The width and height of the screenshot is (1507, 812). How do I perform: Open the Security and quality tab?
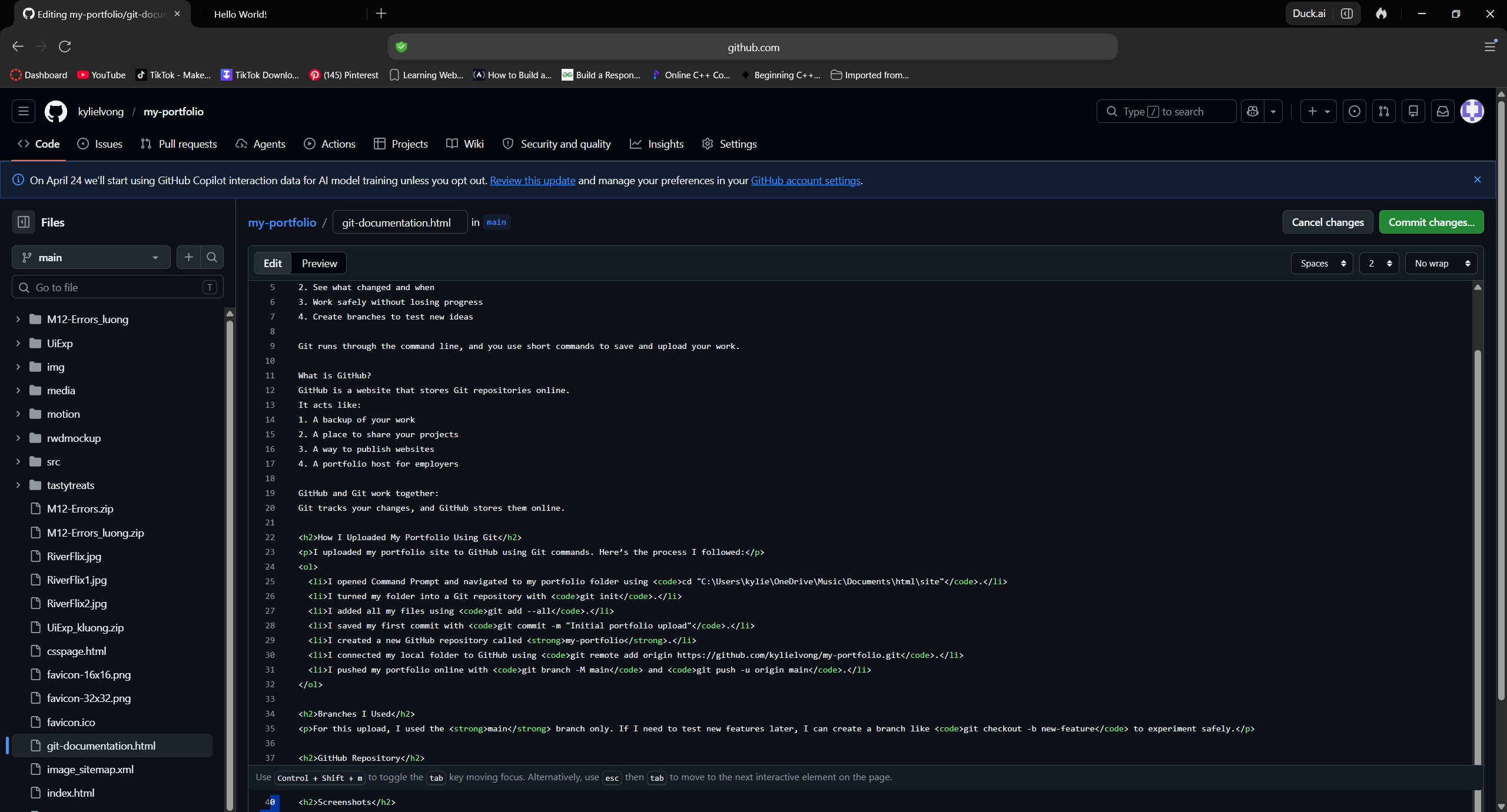click(557, 144)
